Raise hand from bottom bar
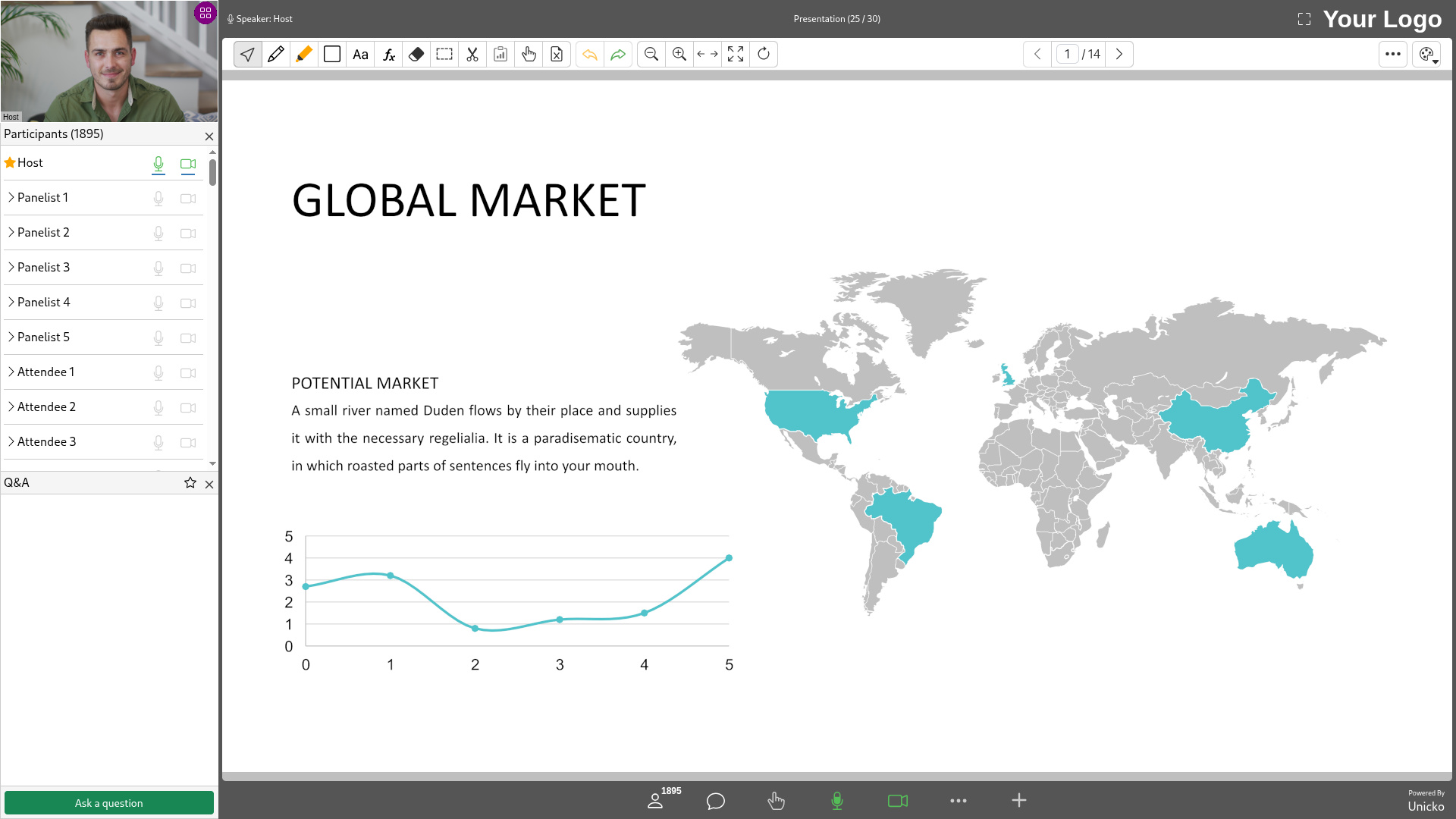 777,801
